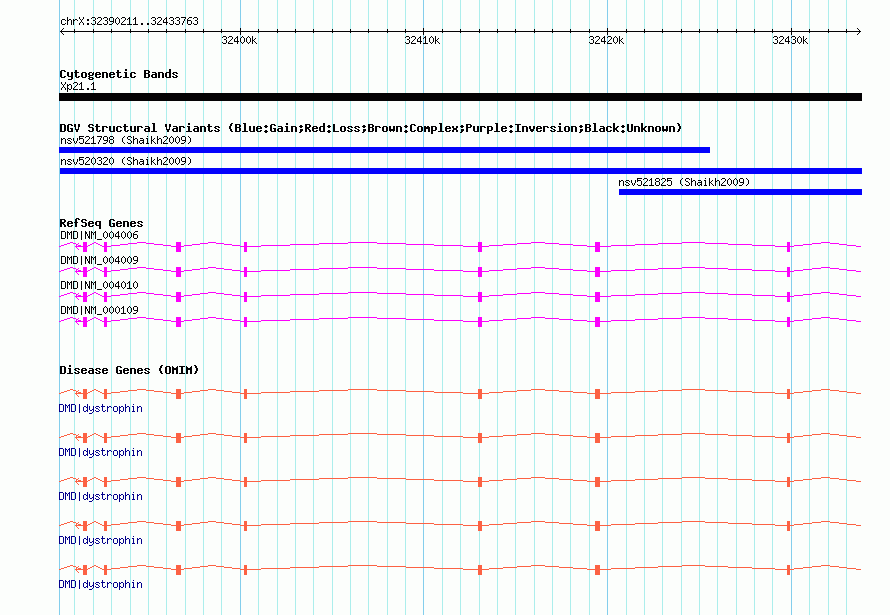Screen dimensions: 890x615
Task: Click the Cytogenetic Bands track title
Action: (x=119, y=74)
